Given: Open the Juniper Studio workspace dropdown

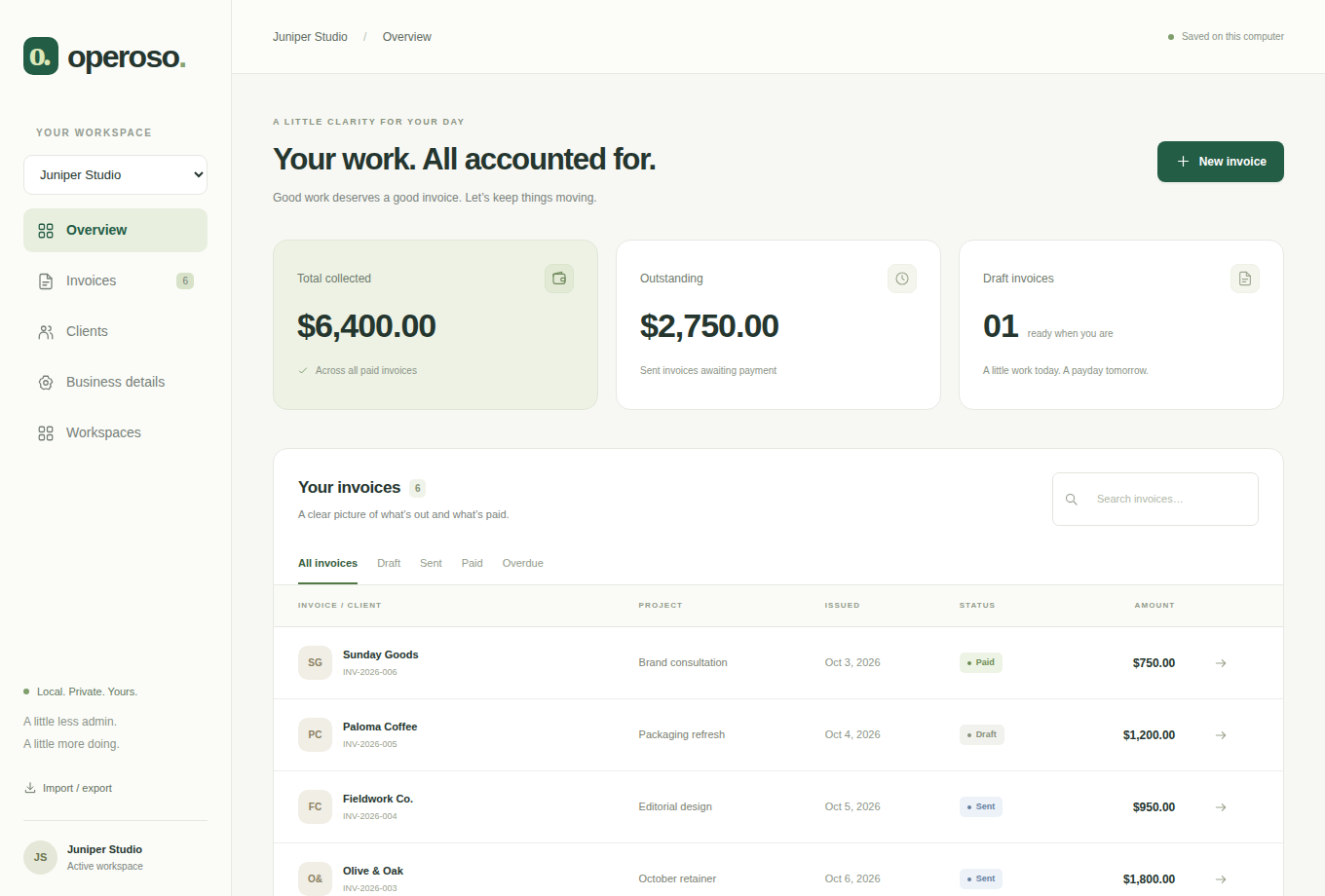Looking at the screenshot, I should [115, 175].
